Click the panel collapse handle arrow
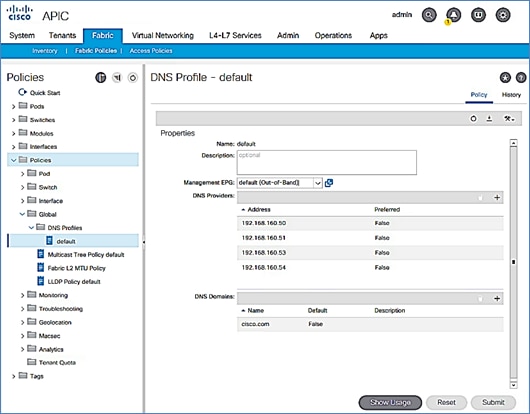 pos(144,242)
